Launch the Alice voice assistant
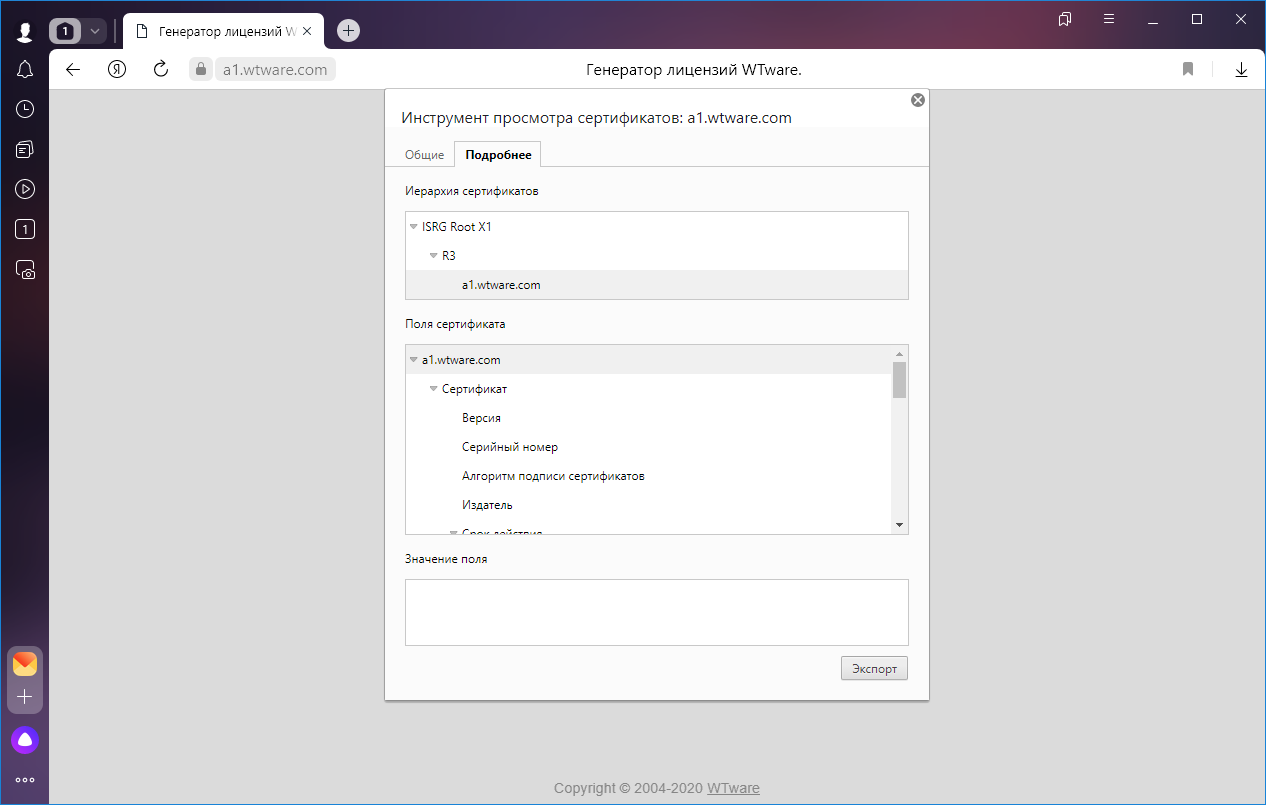 tap(25, 740)
